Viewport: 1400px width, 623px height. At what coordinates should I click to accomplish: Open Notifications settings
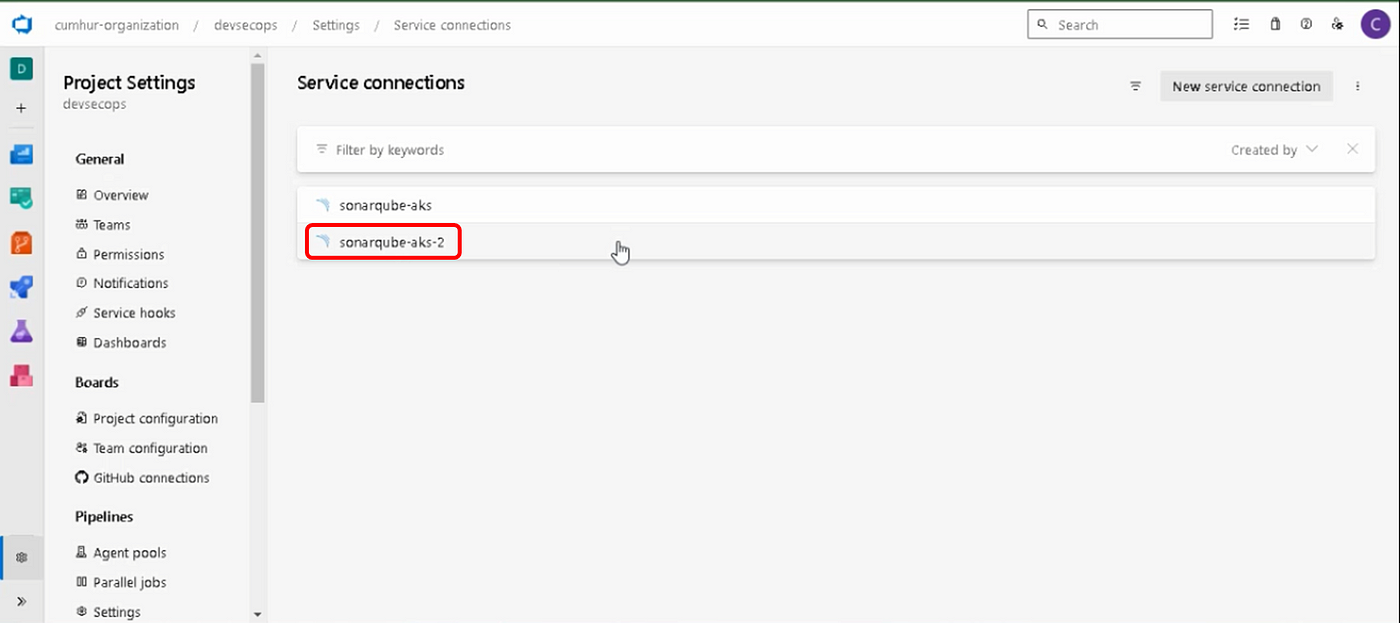(122, 283)
